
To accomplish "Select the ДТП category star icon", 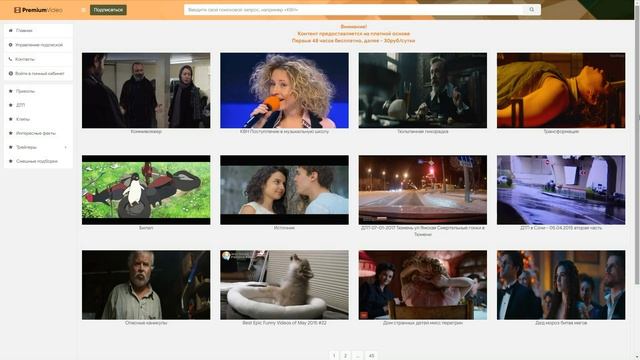I will coord(11,105).
